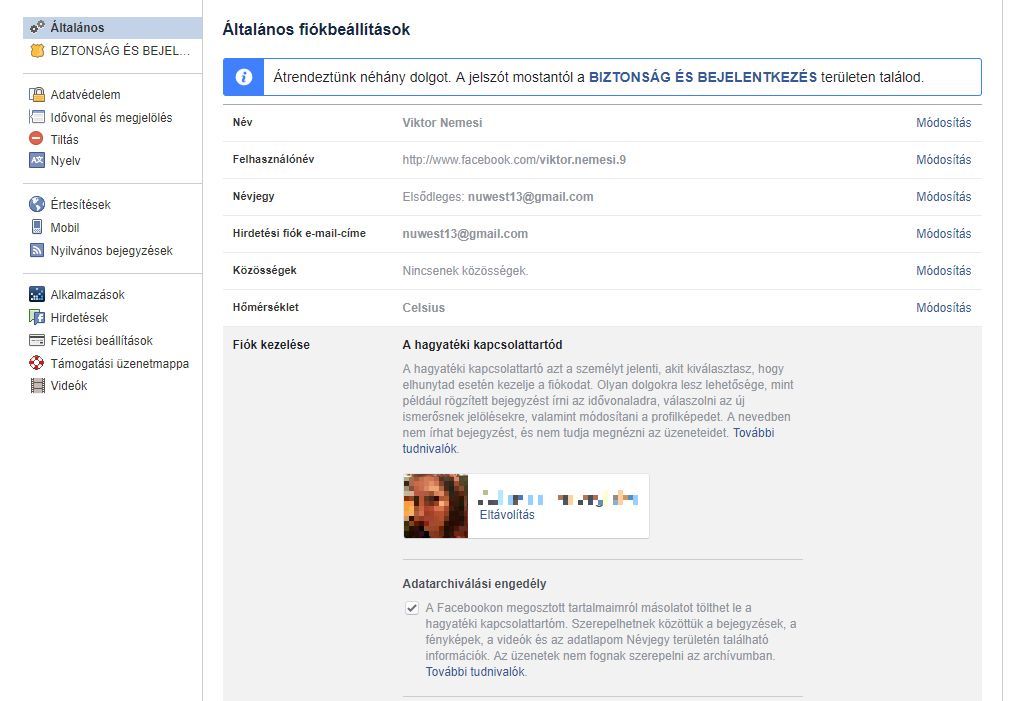
Task: Open Fizetési beállítások menu item
Action: pos(101,340)
